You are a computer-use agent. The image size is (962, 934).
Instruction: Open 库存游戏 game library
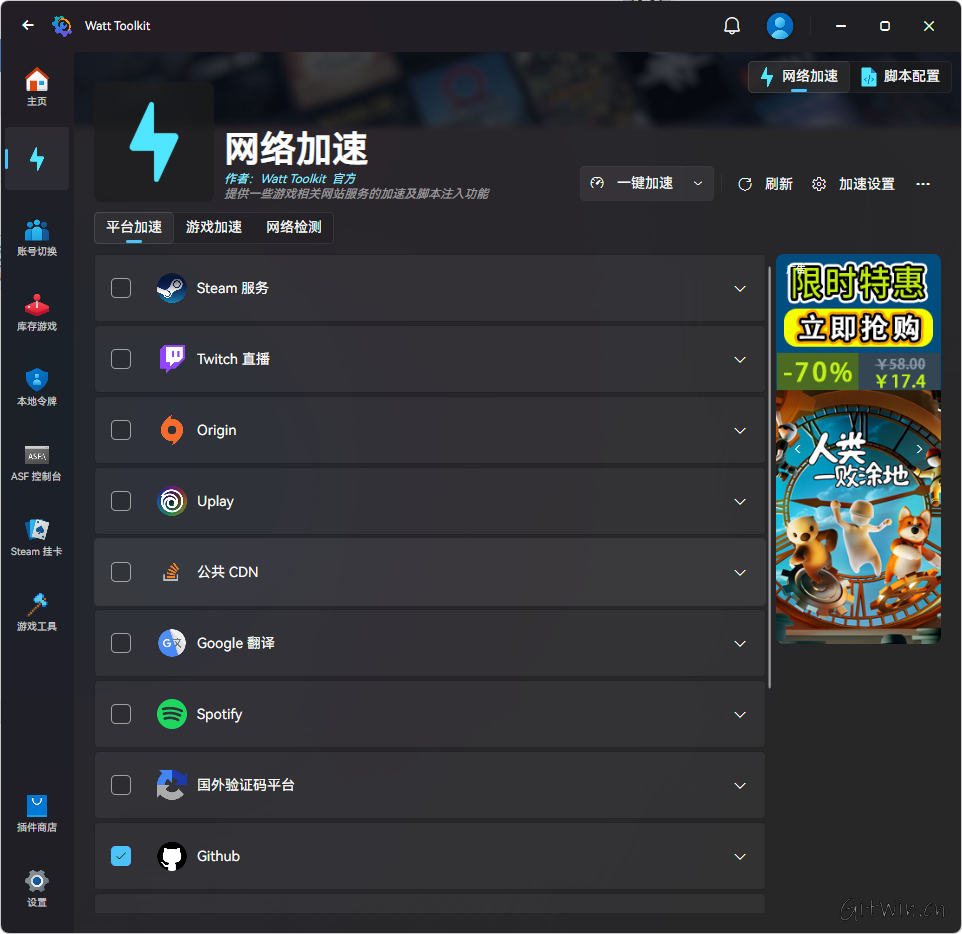click(37, 312)
